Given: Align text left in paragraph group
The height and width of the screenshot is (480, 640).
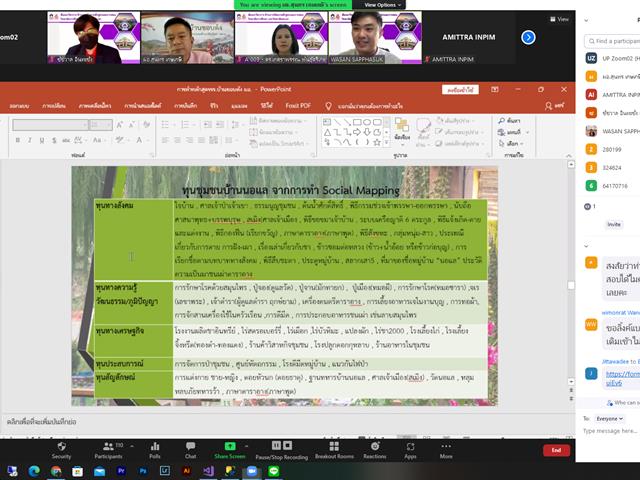Looking at the screenshot, I should 165,140.
